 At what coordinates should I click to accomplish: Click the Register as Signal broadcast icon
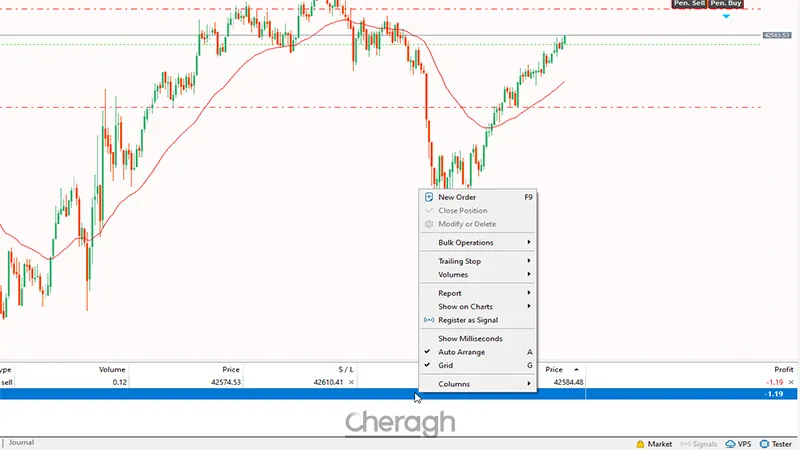pyautogui.click(x=429, y=320)
